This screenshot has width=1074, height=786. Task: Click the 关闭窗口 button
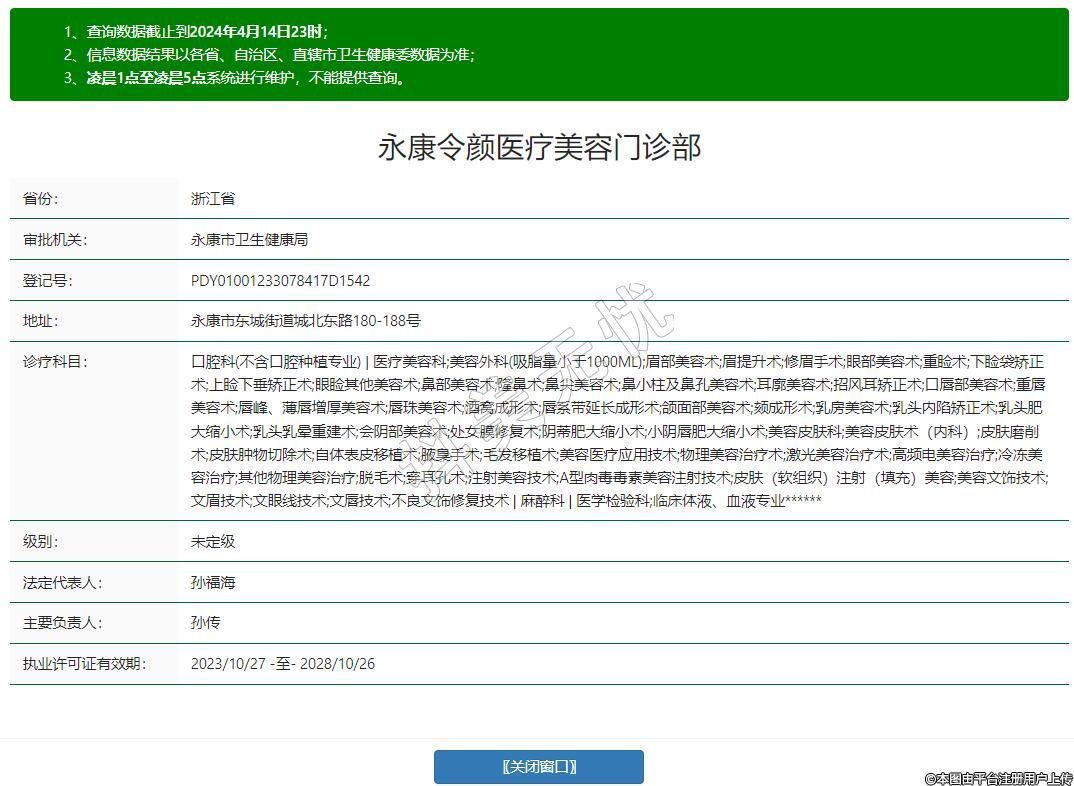538,767
